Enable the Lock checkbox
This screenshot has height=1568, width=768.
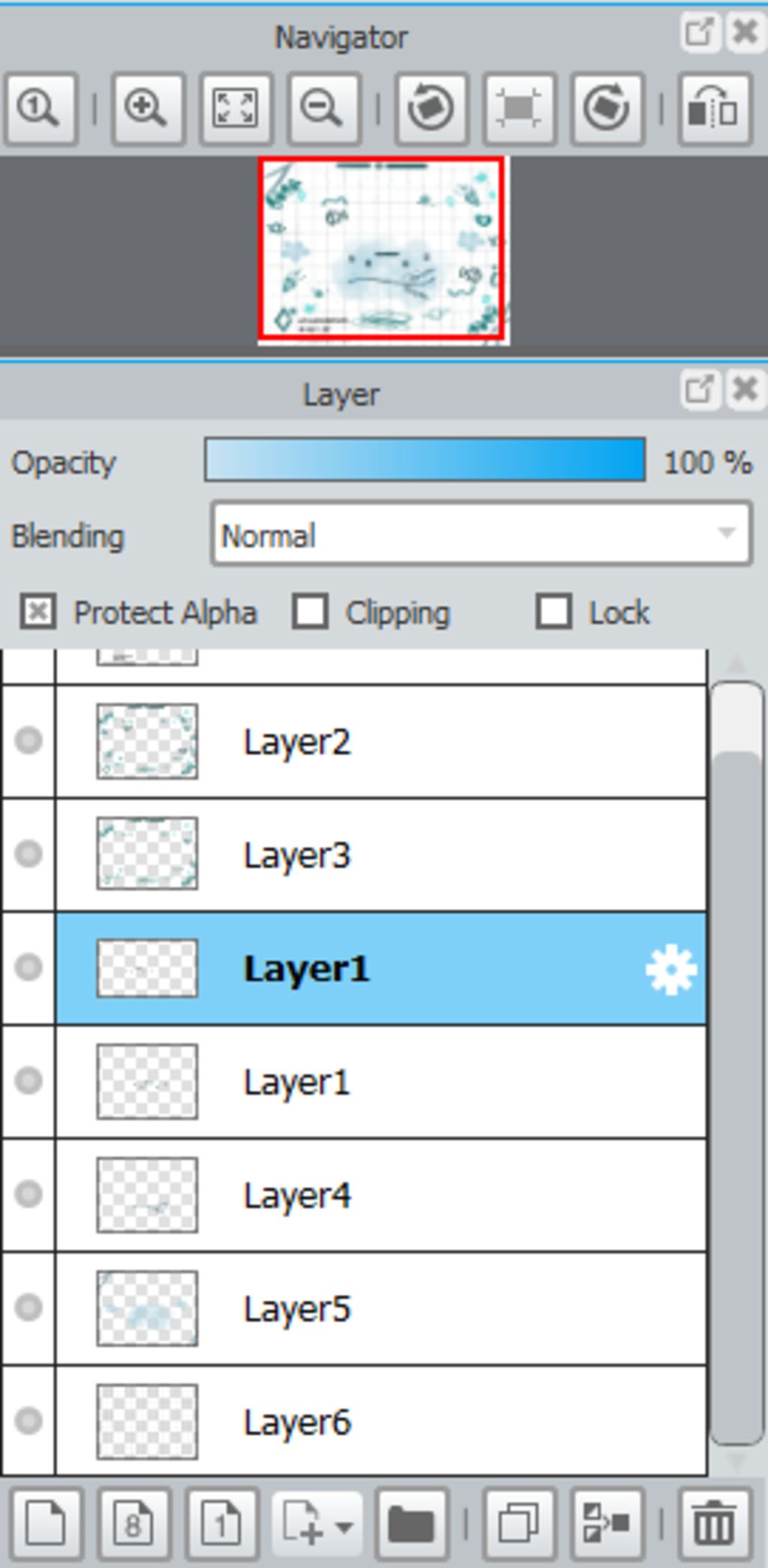(x=553, y=611)
